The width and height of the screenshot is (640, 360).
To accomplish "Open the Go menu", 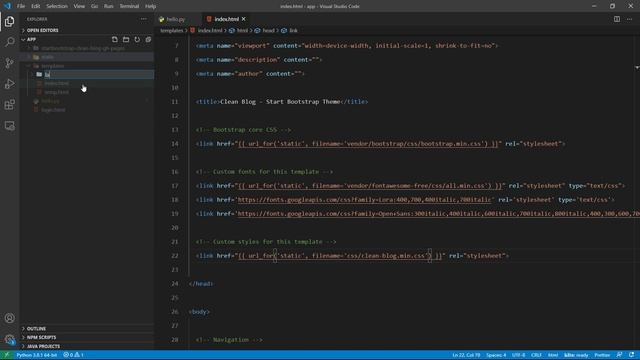I will point(94,6).
